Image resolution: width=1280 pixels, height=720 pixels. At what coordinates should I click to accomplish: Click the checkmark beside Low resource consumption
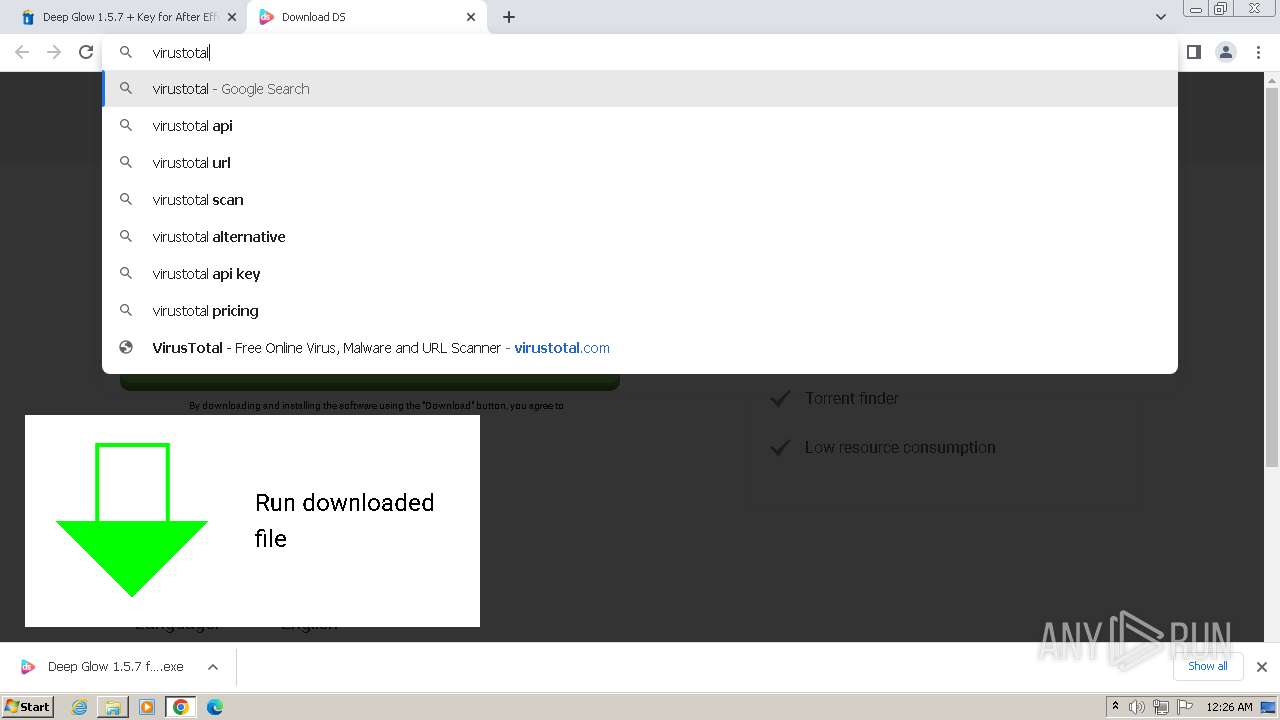pos(780,447)
